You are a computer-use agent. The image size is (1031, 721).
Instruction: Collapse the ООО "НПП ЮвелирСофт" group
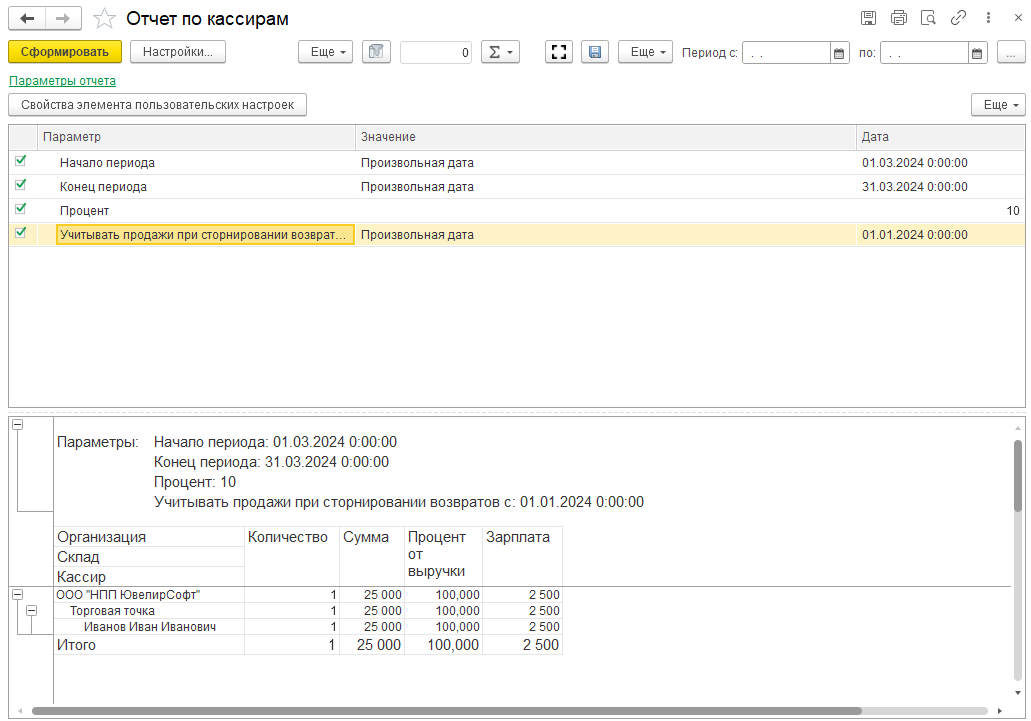[18, 594]
